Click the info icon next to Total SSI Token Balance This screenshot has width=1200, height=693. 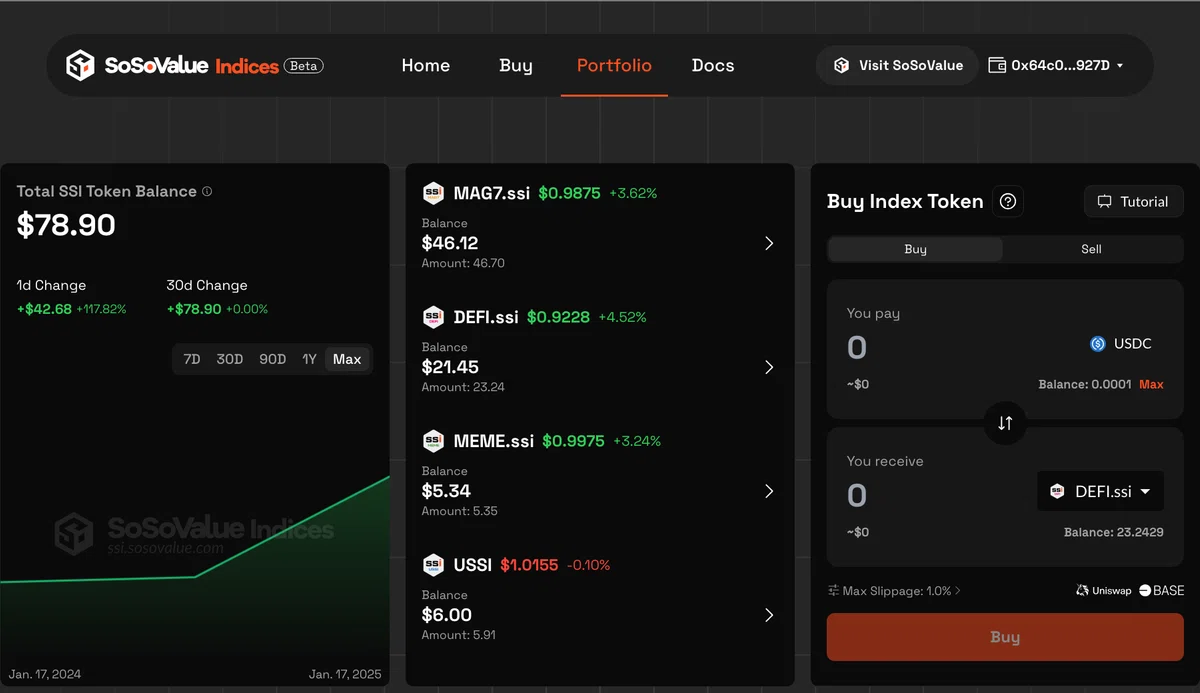coord(207,191)
